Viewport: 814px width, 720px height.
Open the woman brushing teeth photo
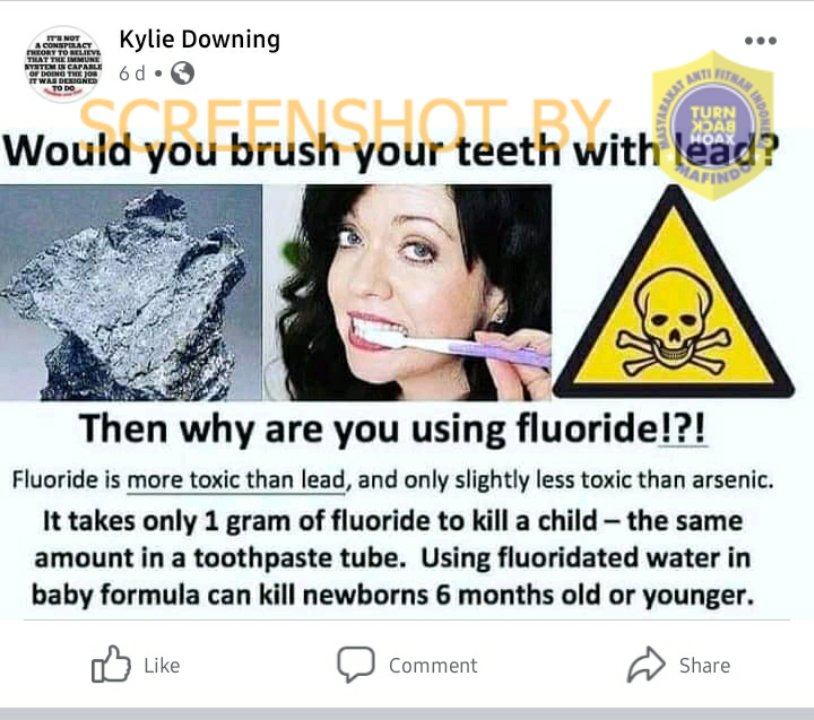pyautogui.click(x=408, y=293)
